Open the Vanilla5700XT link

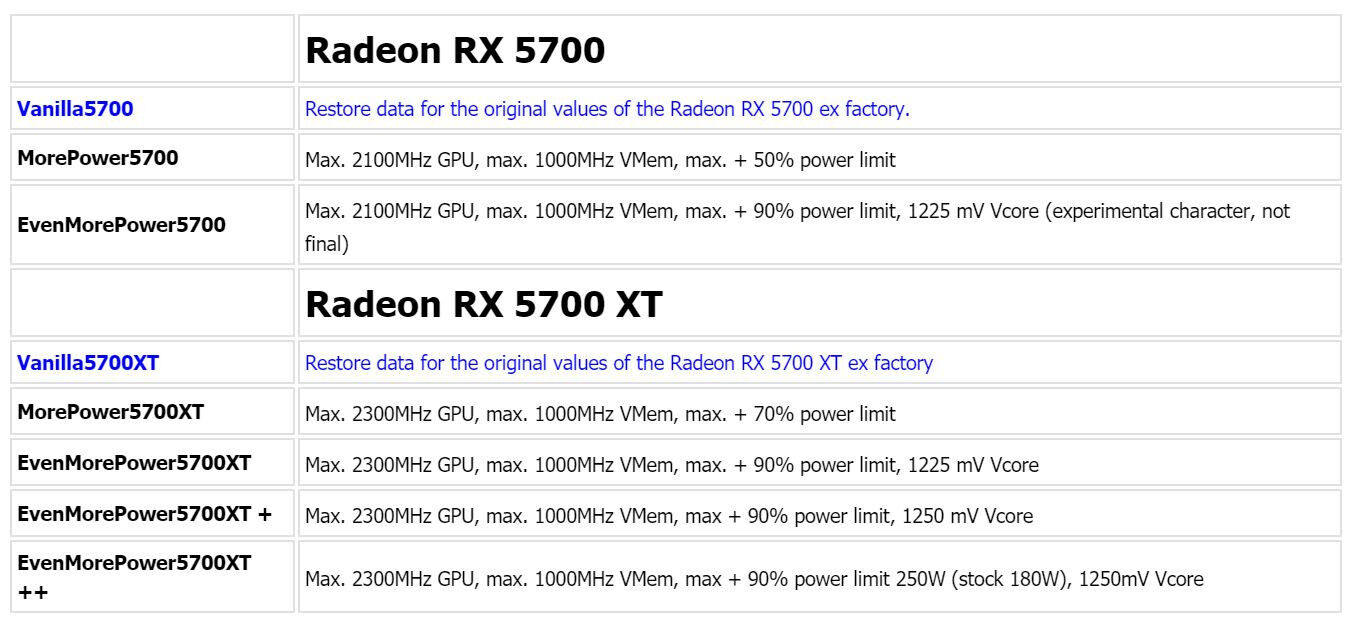click(88, 362)
